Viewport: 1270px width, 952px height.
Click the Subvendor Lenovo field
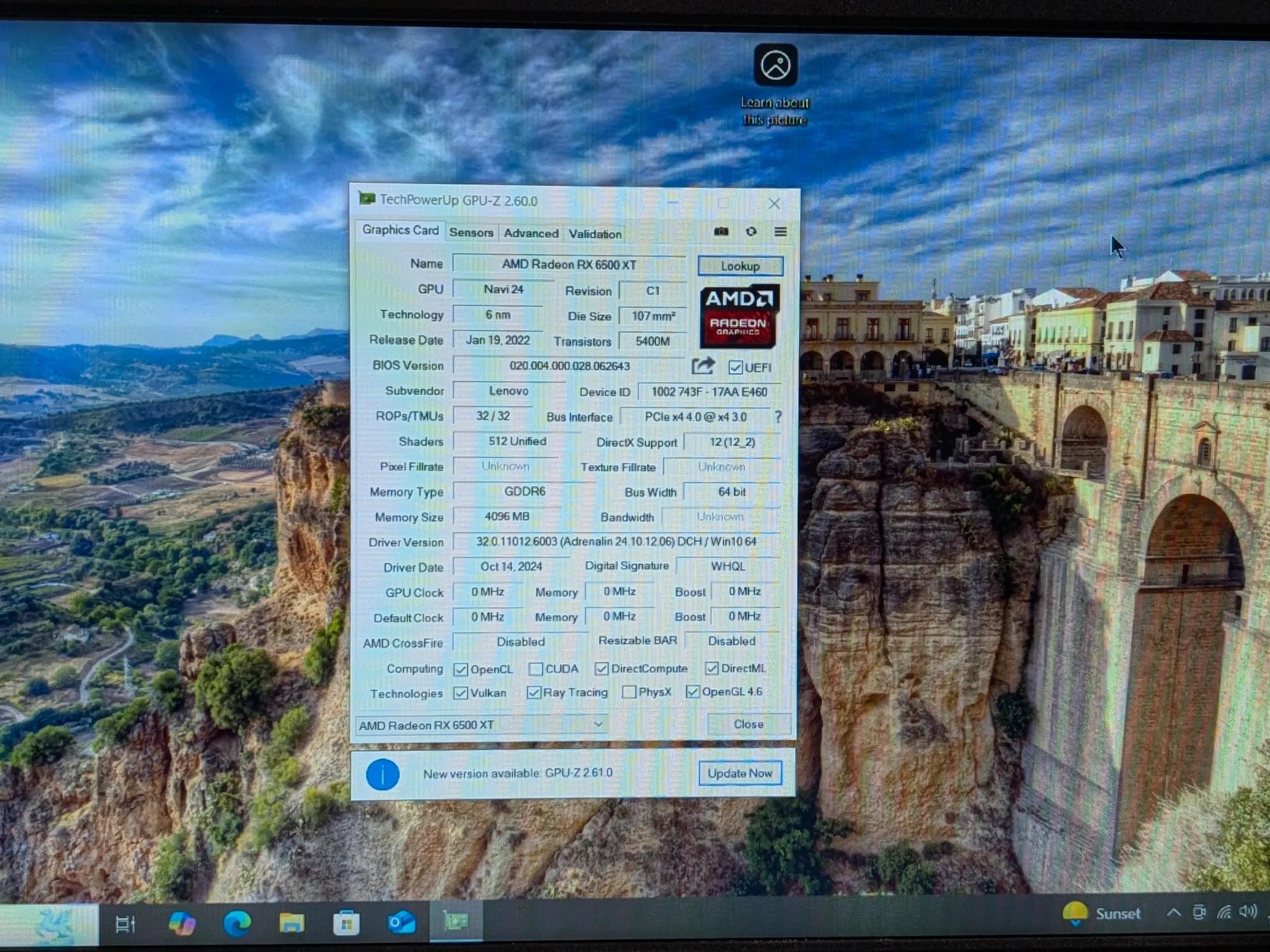(508, 391)
